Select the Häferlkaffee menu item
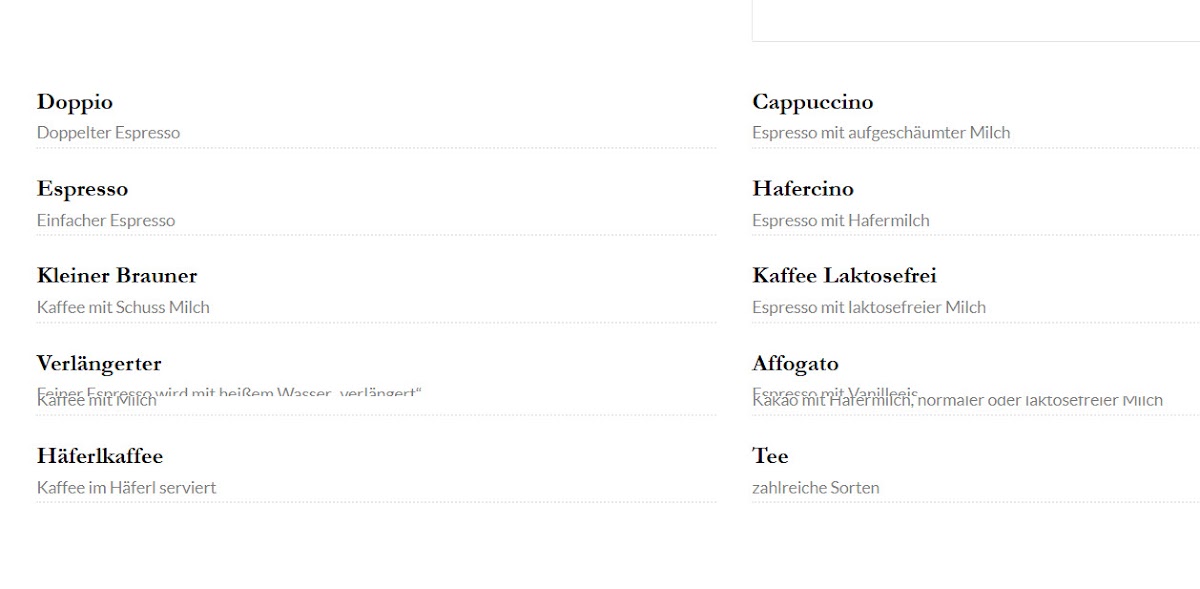Image resolution: width=1200 pixels, height=589 pixels. pos(100,456)
